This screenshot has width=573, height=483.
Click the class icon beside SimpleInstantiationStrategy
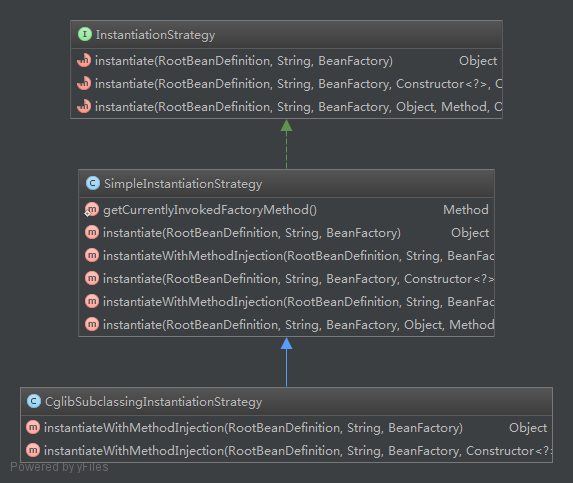click(x=93, y=183)
